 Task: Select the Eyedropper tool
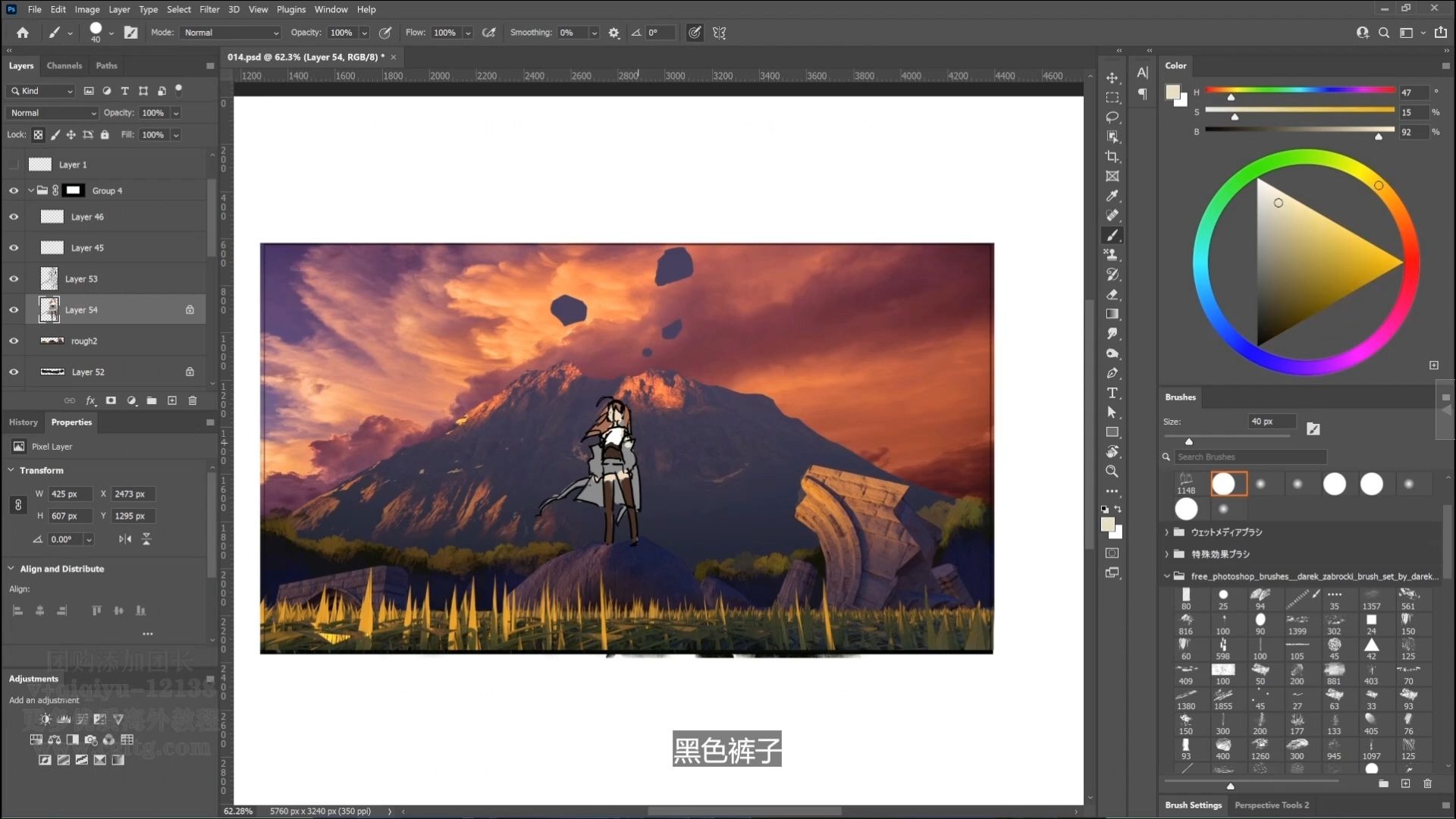(x=1112, y=196)
